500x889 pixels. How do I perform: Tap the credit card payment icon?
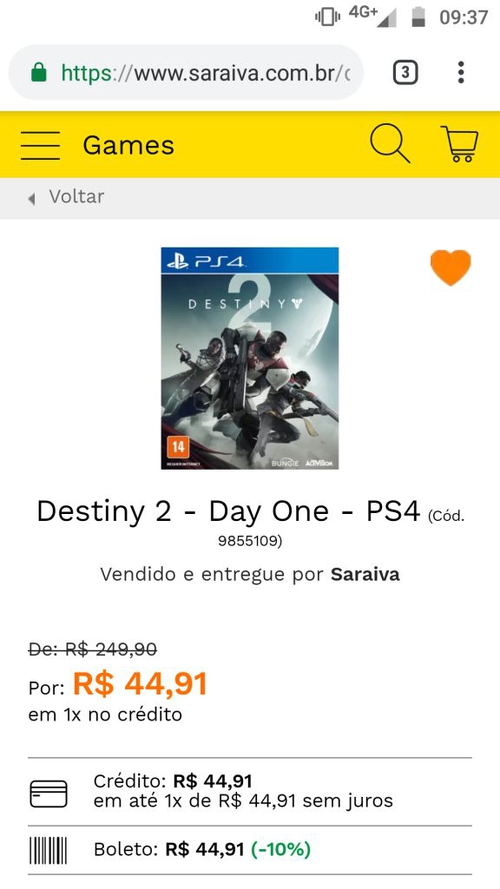coord(48,794)
